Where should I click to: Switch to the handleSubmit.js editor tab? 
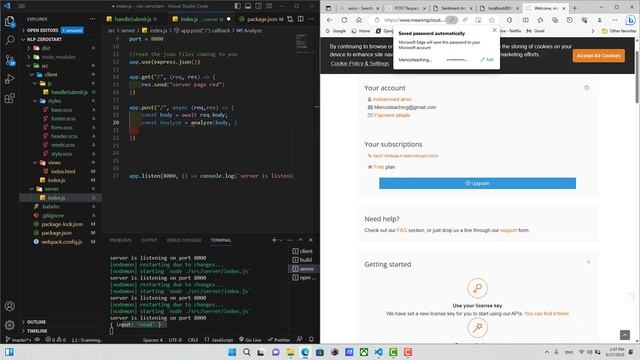pyautogui.click(x=133, y=19)
